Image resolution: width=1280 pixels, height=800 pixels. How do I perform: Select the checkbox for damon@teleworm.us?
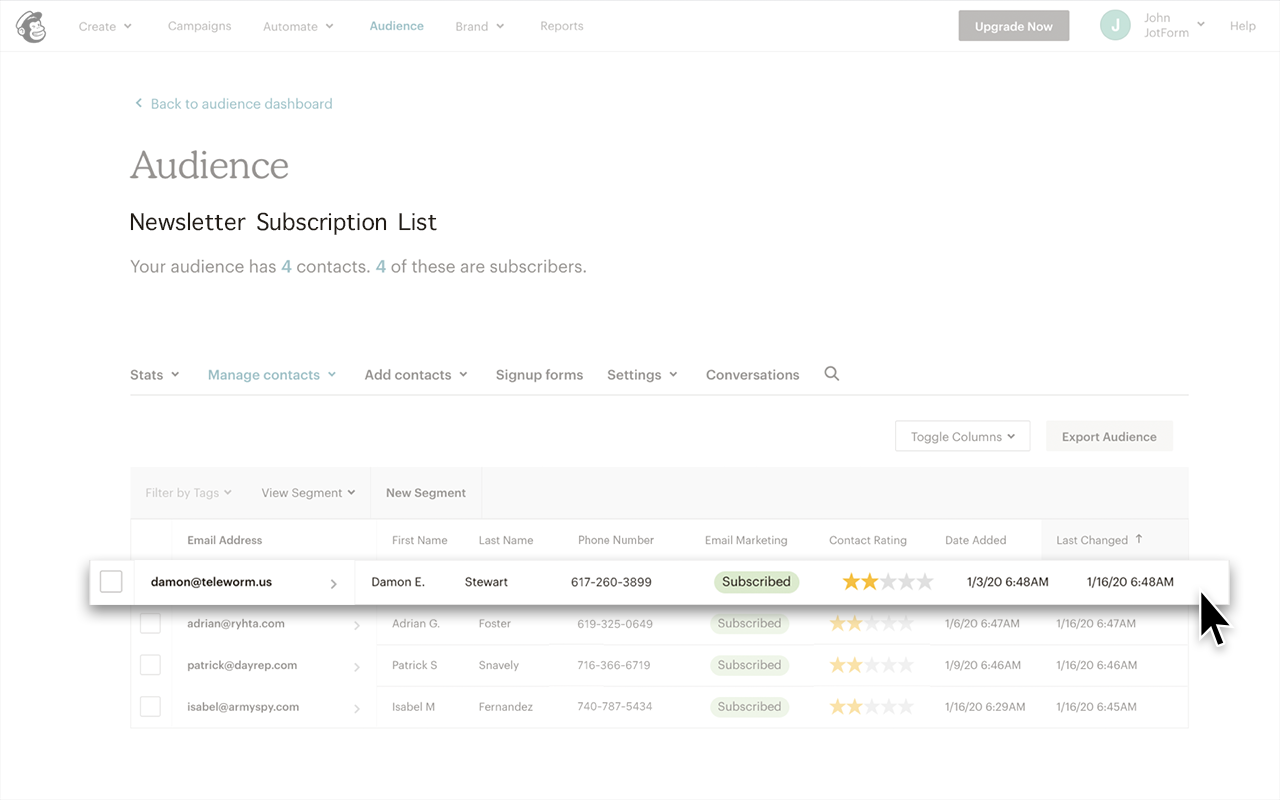pyautogui.click(x=111, y=582)
